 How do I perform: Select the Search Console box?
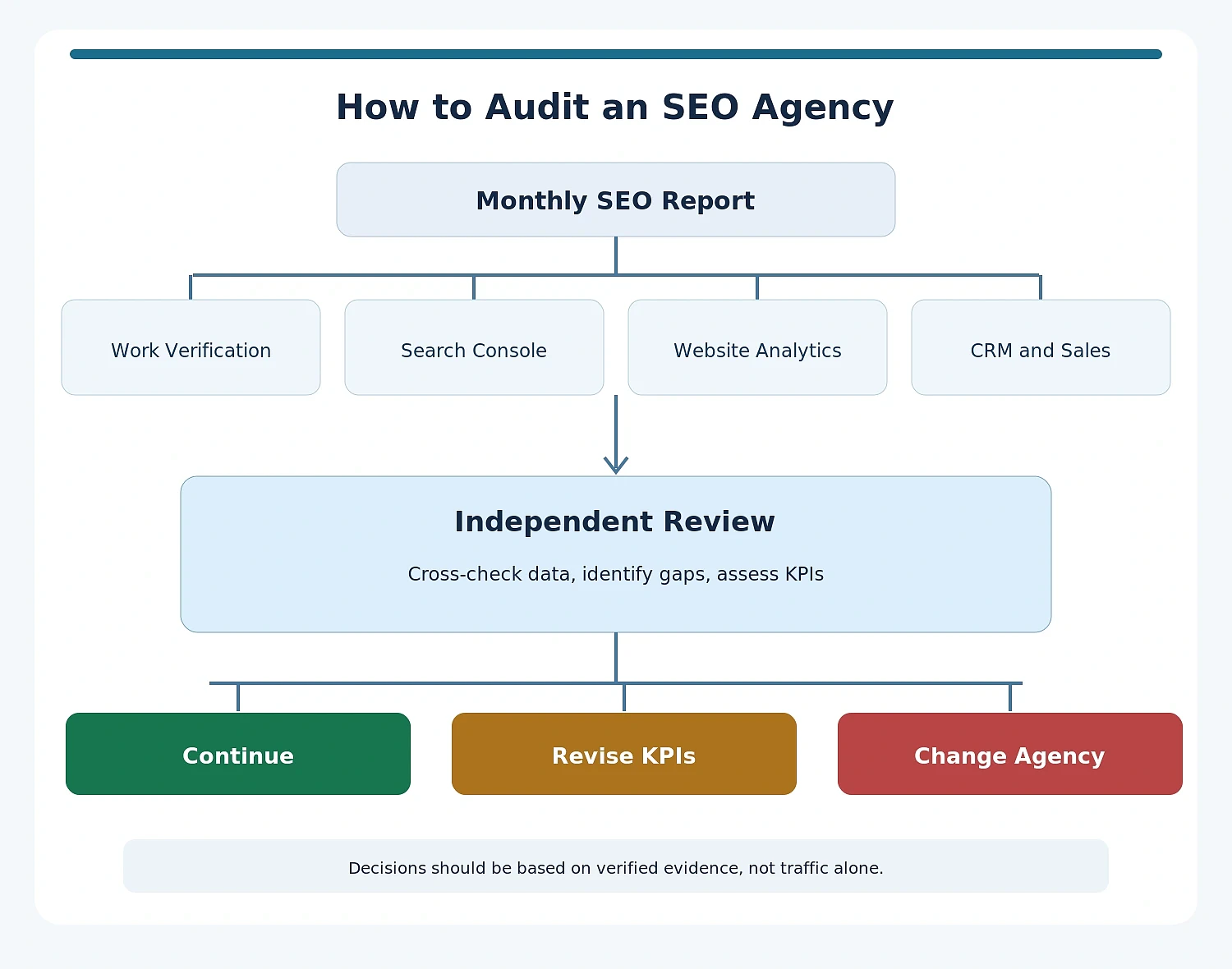[474, 347]
